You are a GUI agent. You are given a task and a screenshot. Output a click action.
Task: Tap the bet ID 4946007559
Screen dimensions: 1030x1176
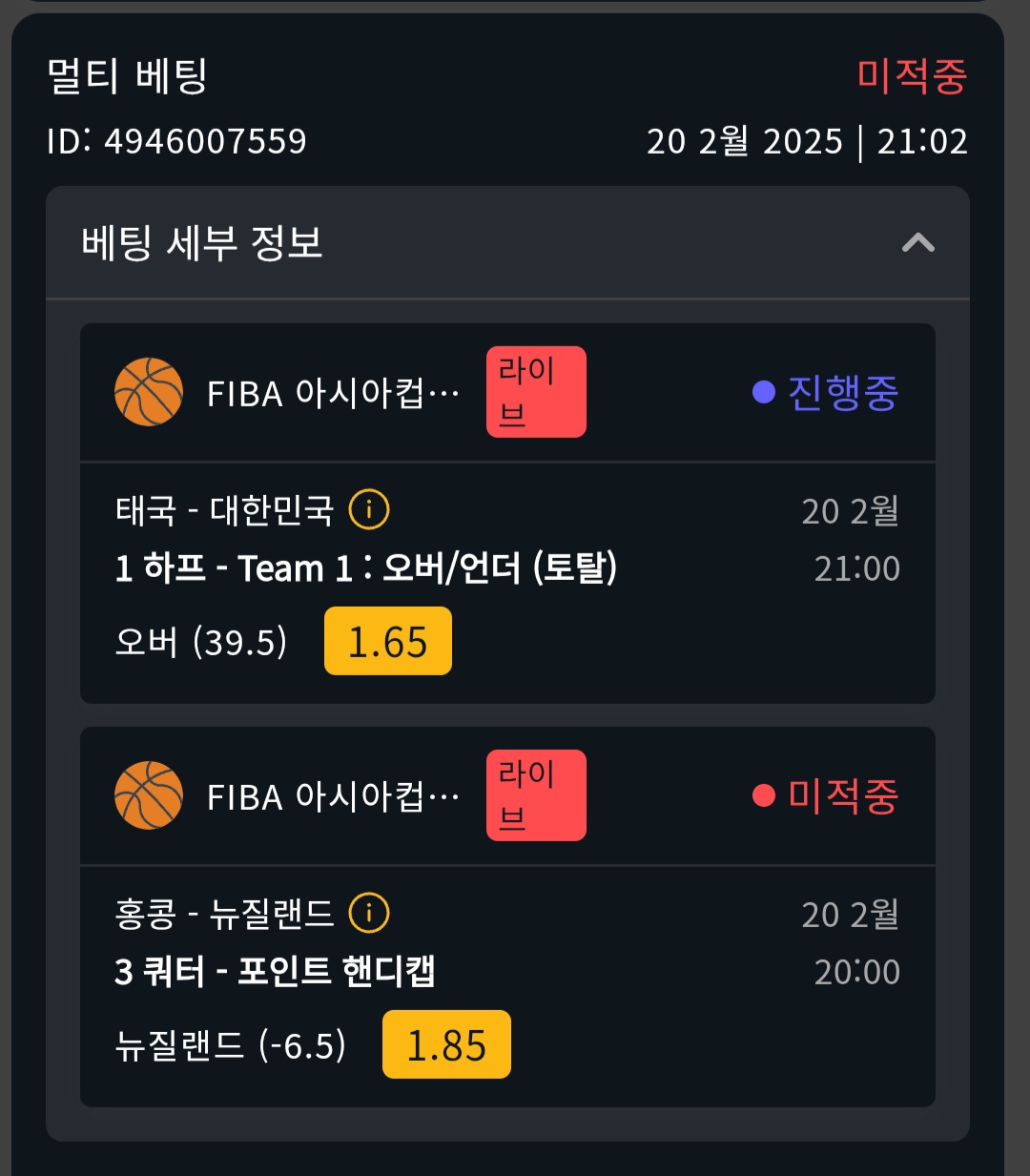click(x=176, y=141)
